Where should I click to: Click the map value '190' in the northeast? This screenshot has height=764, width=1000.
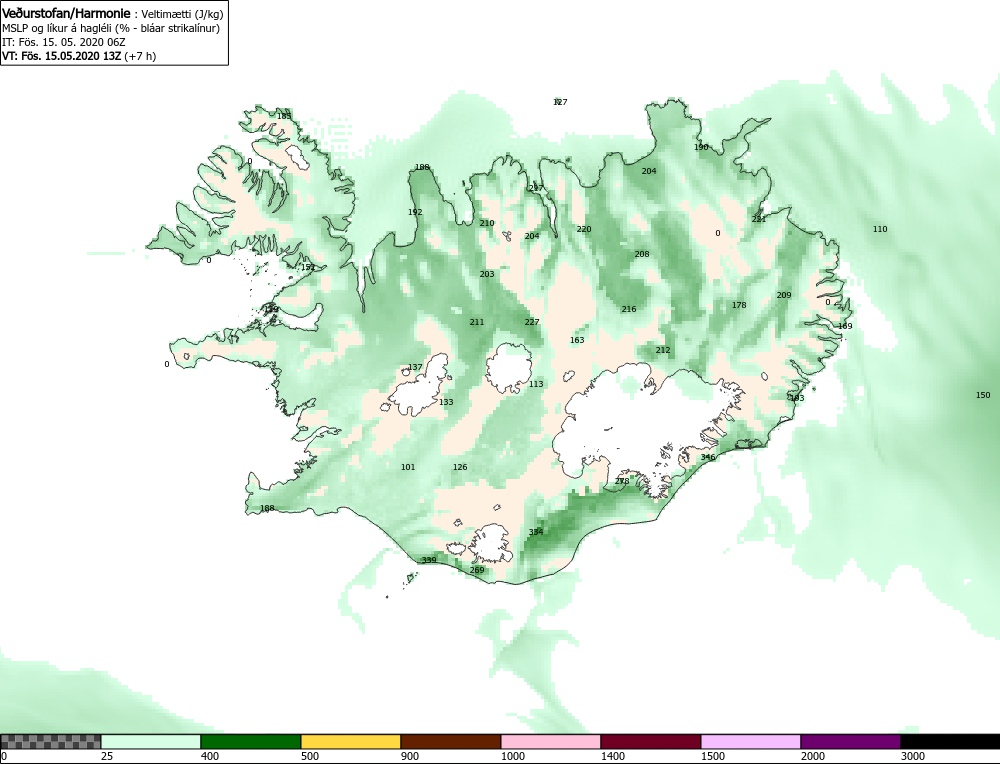[x=701, y=147]
